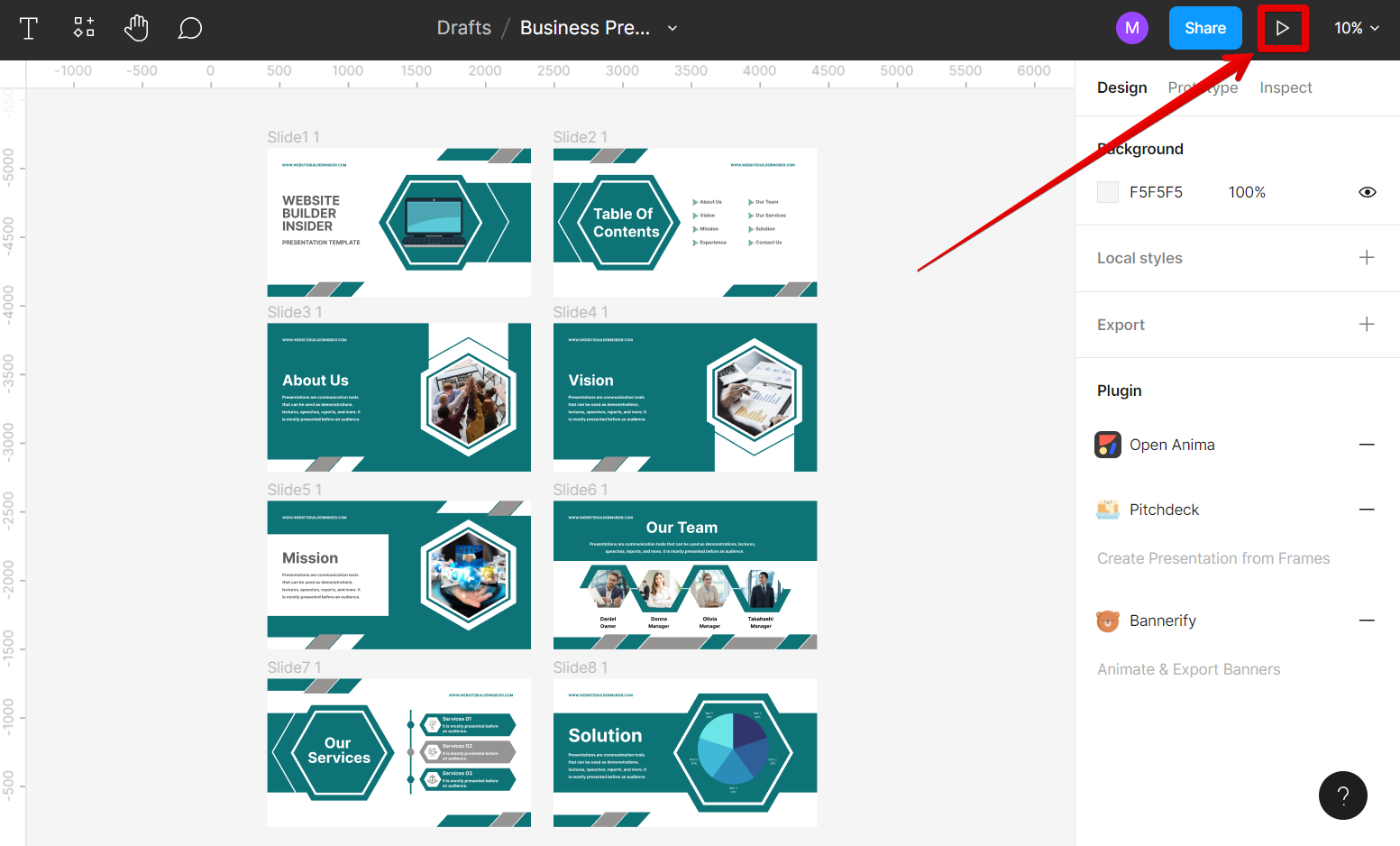Switch to the Prototype tab

pyautogui.click(x=1203, y=87)
